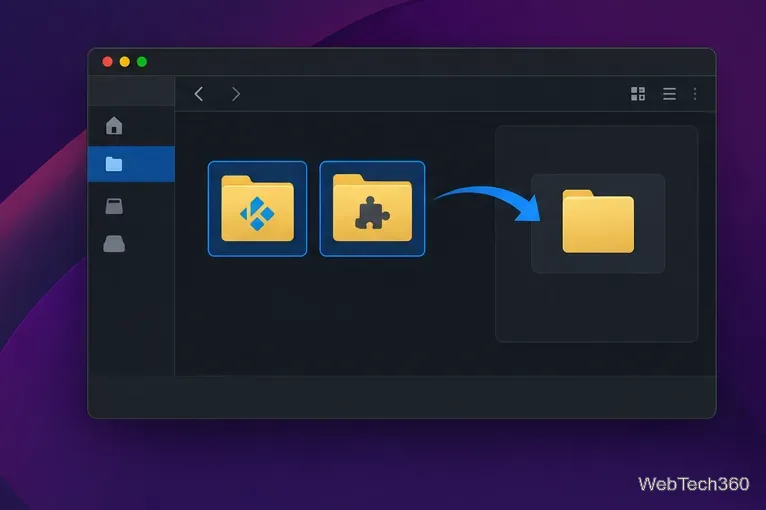Minimize window with the yellow button

125,62
